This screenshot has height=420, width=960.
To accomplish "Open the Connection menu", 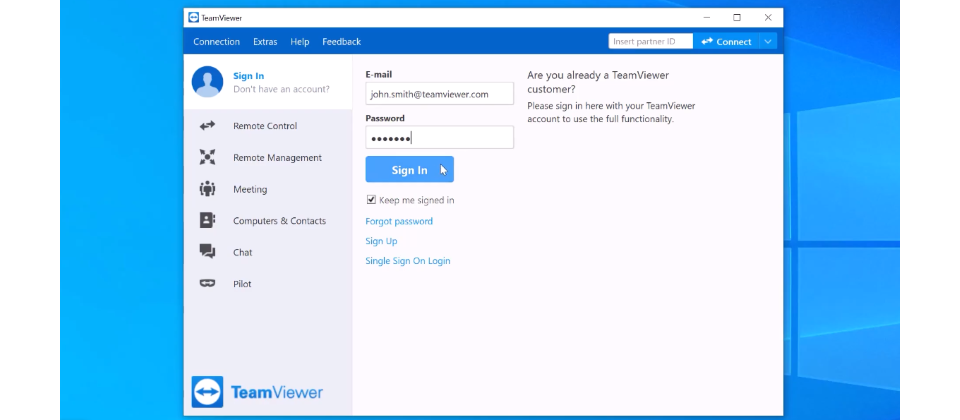I will (217, 42).
